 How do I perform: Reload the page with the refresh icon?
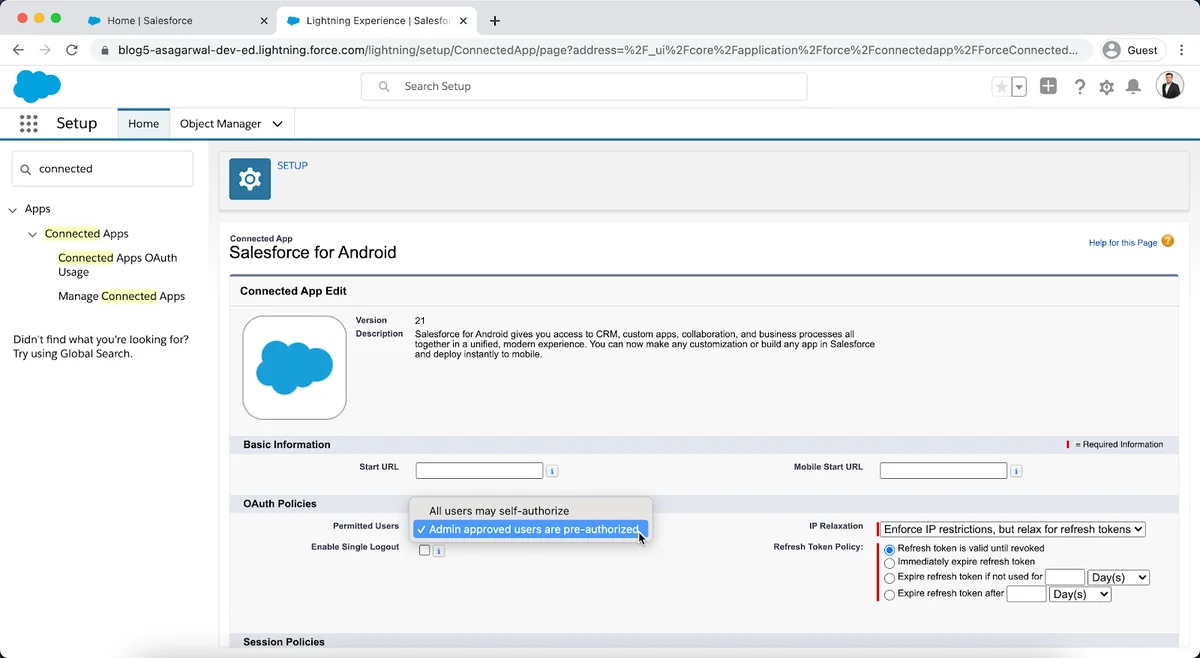pyautogui.click(x=72, y=50)
